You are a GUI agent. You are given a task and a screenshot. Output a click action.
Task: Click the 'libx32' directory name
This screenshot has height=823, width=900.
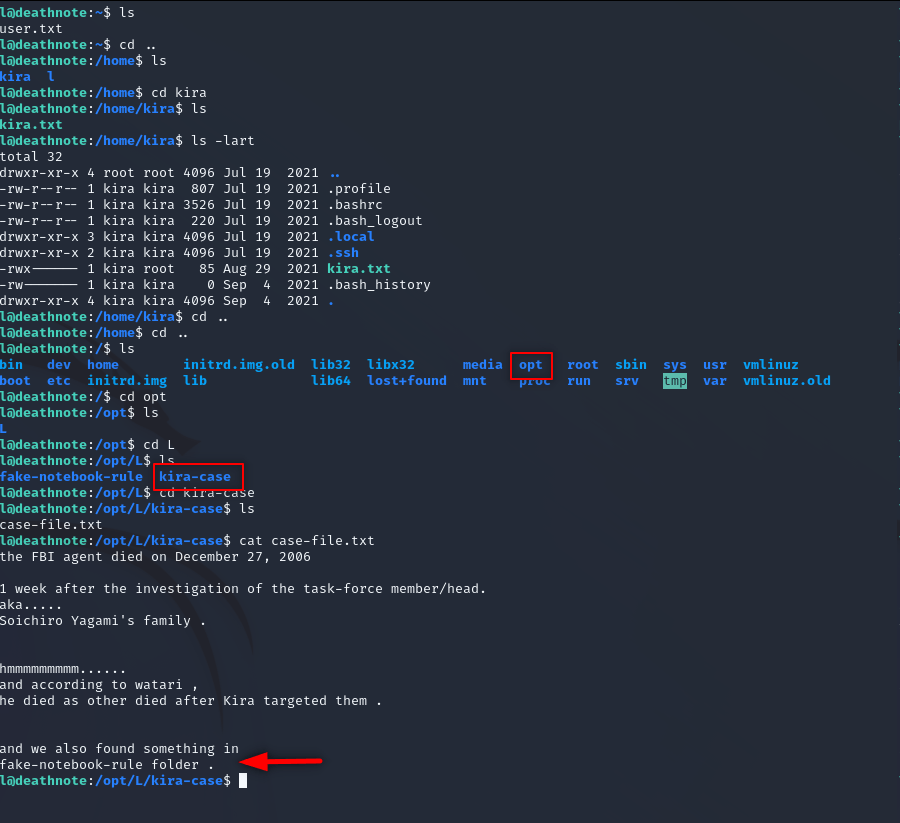point(390,364)
